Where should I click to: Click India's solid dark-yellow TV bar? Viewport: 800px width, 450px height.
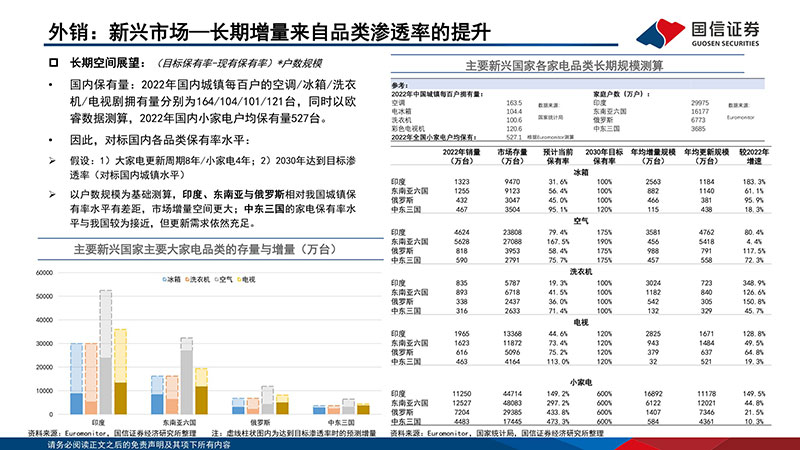(x=120, y=398)
